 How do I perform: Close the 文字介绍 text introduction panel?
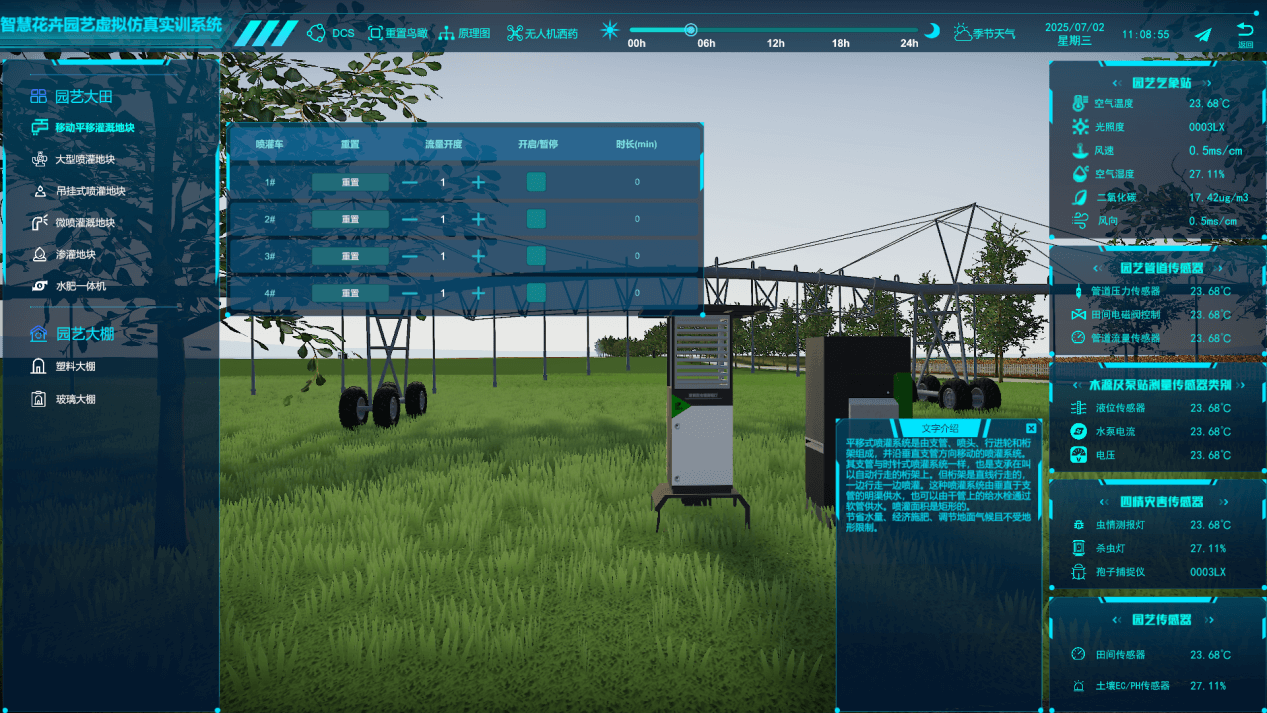[x=1031, y=428]
